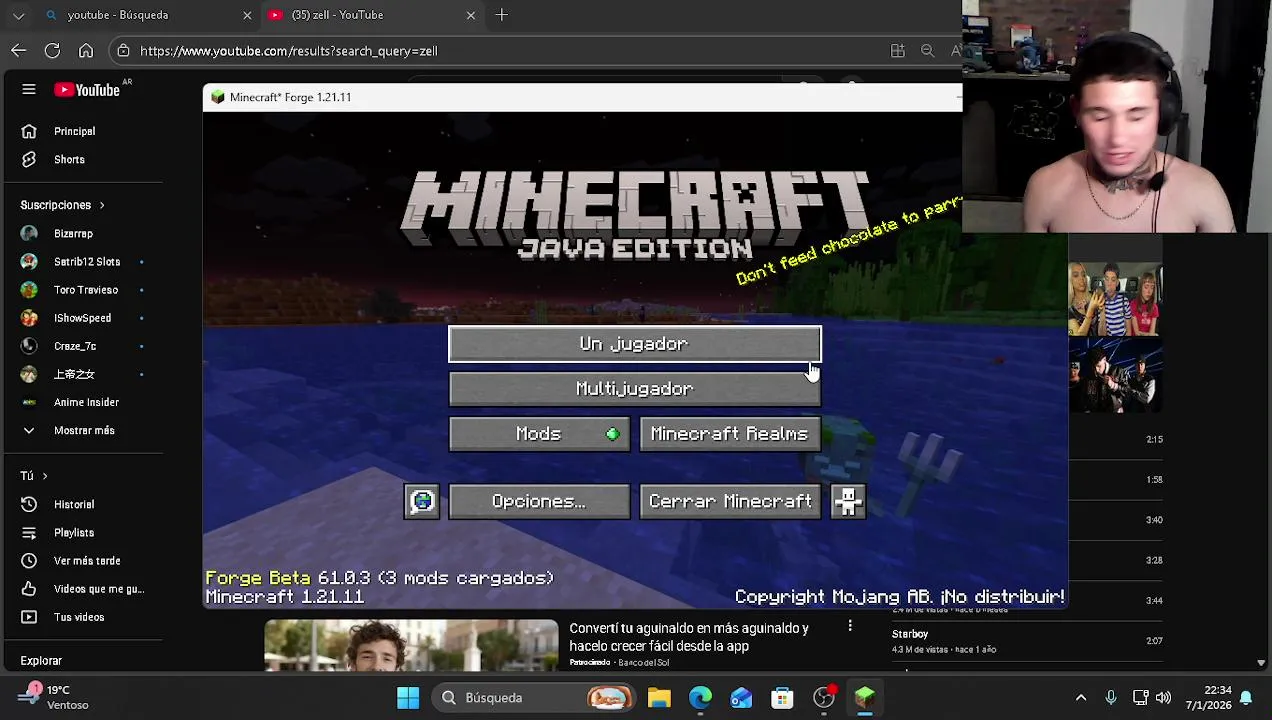
Task: Click the zoom magnifier icon in address bar
Action: (x=928, y=50)
